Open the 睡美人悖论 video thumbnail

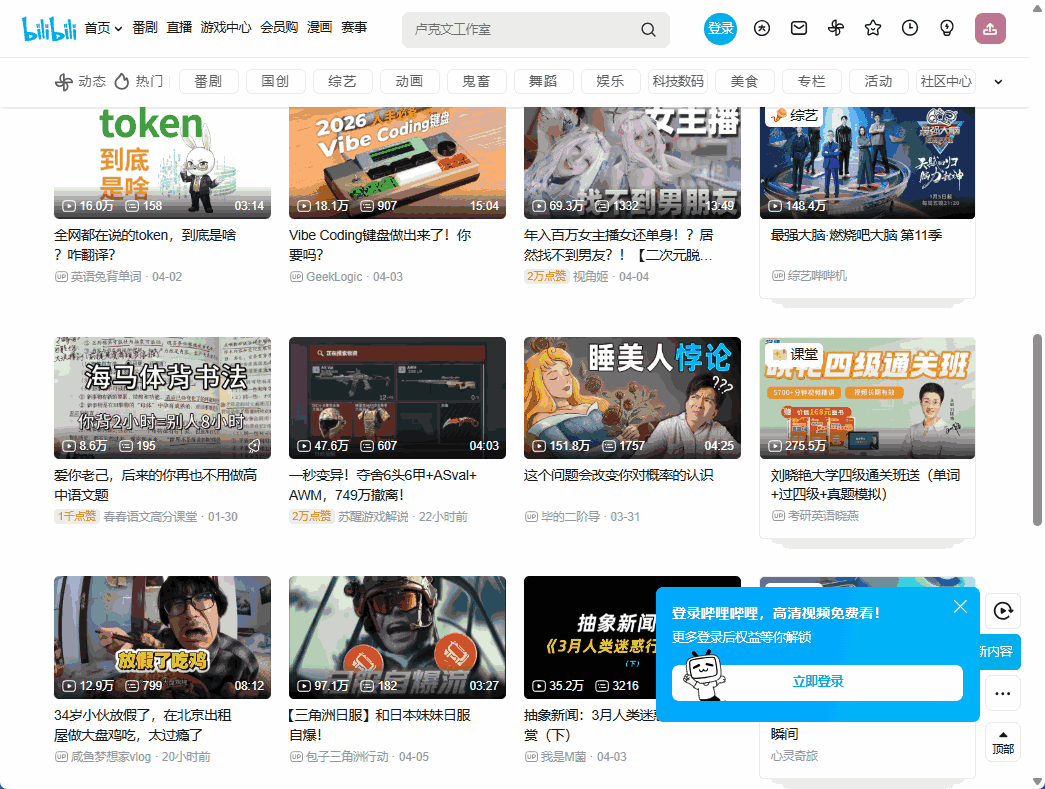point(632,398)
